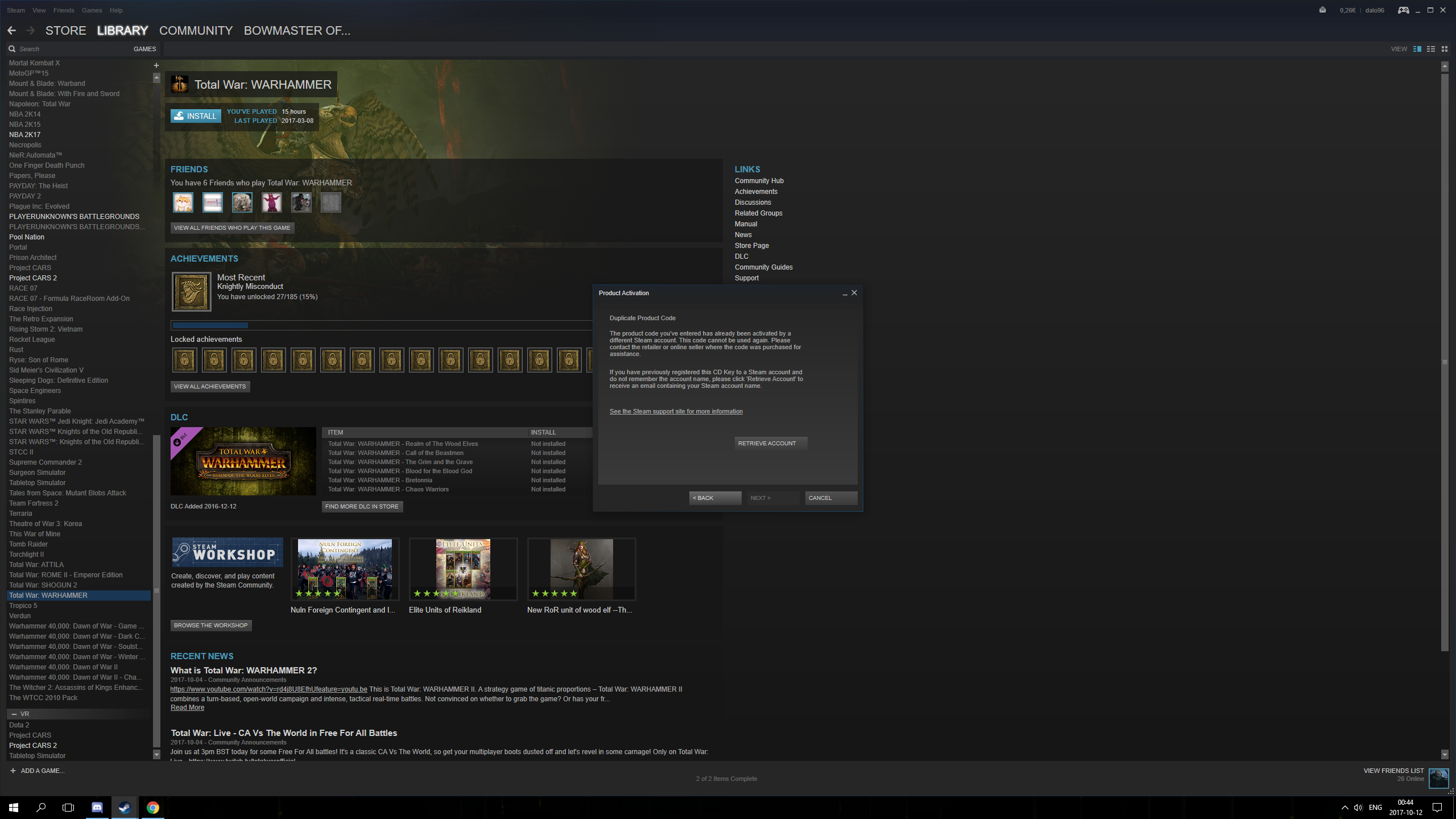
Task: Open the Nuln Foreign Contingent workshop thumbnail
Action: (x=345, y=569)
